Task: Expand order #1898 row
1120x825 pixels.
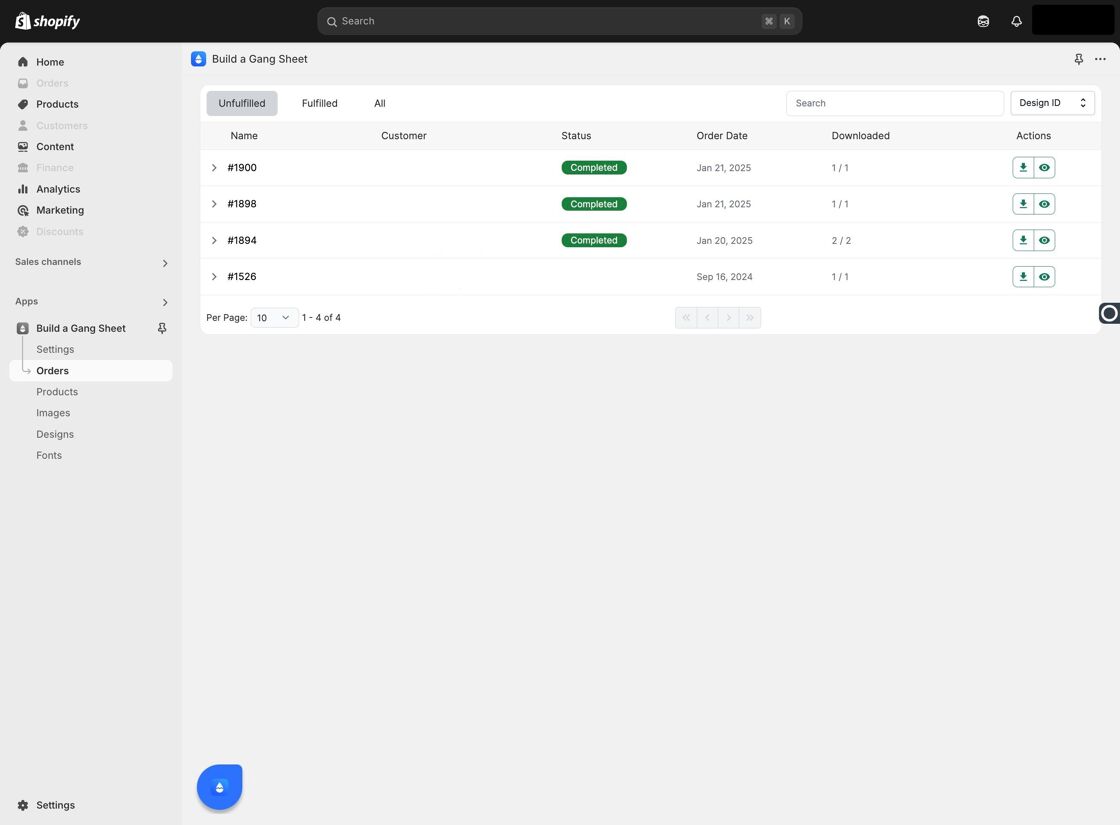Action: 214,204
